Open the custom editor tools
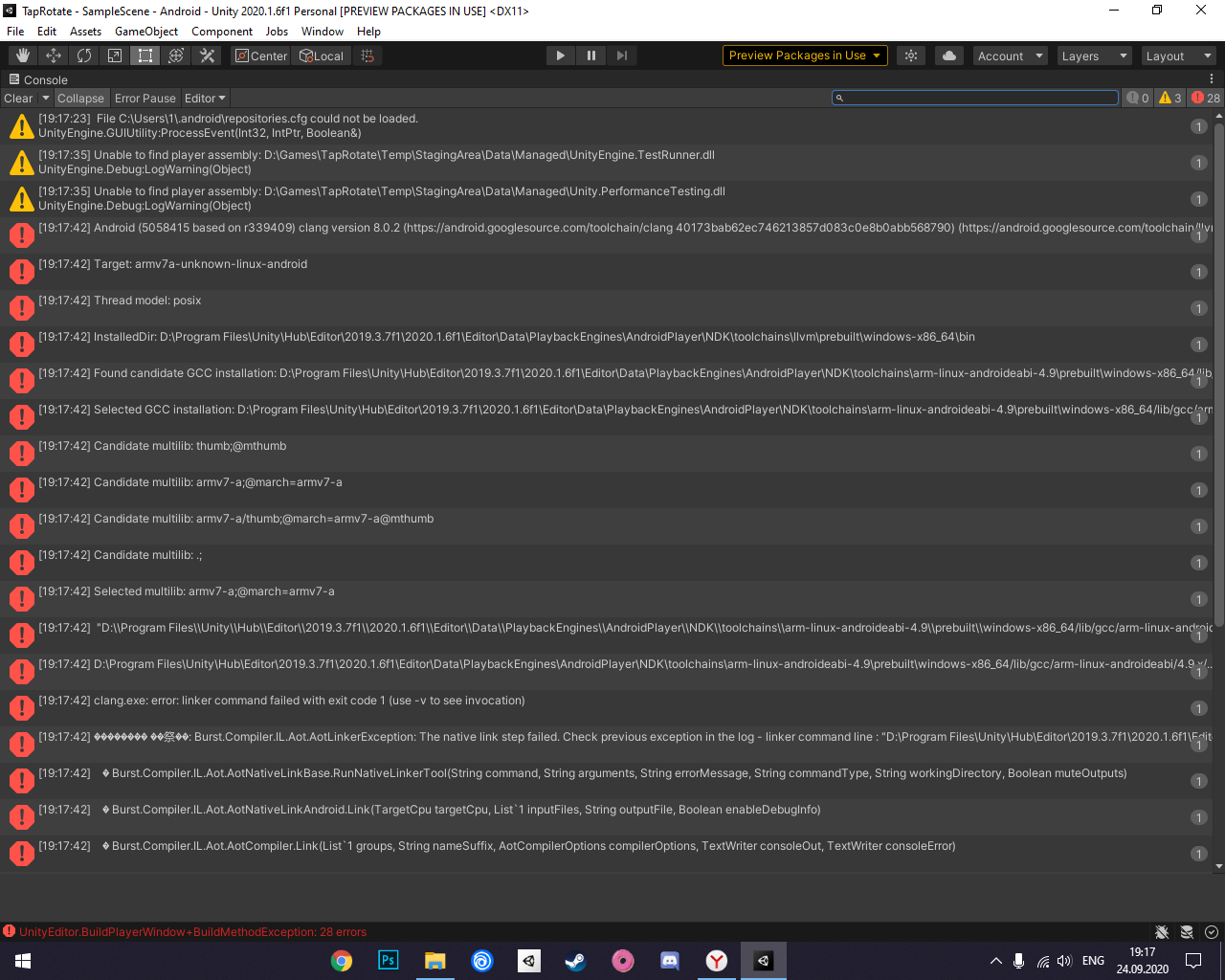This screenshot has width=1225, height=980. tap(207, 56)
